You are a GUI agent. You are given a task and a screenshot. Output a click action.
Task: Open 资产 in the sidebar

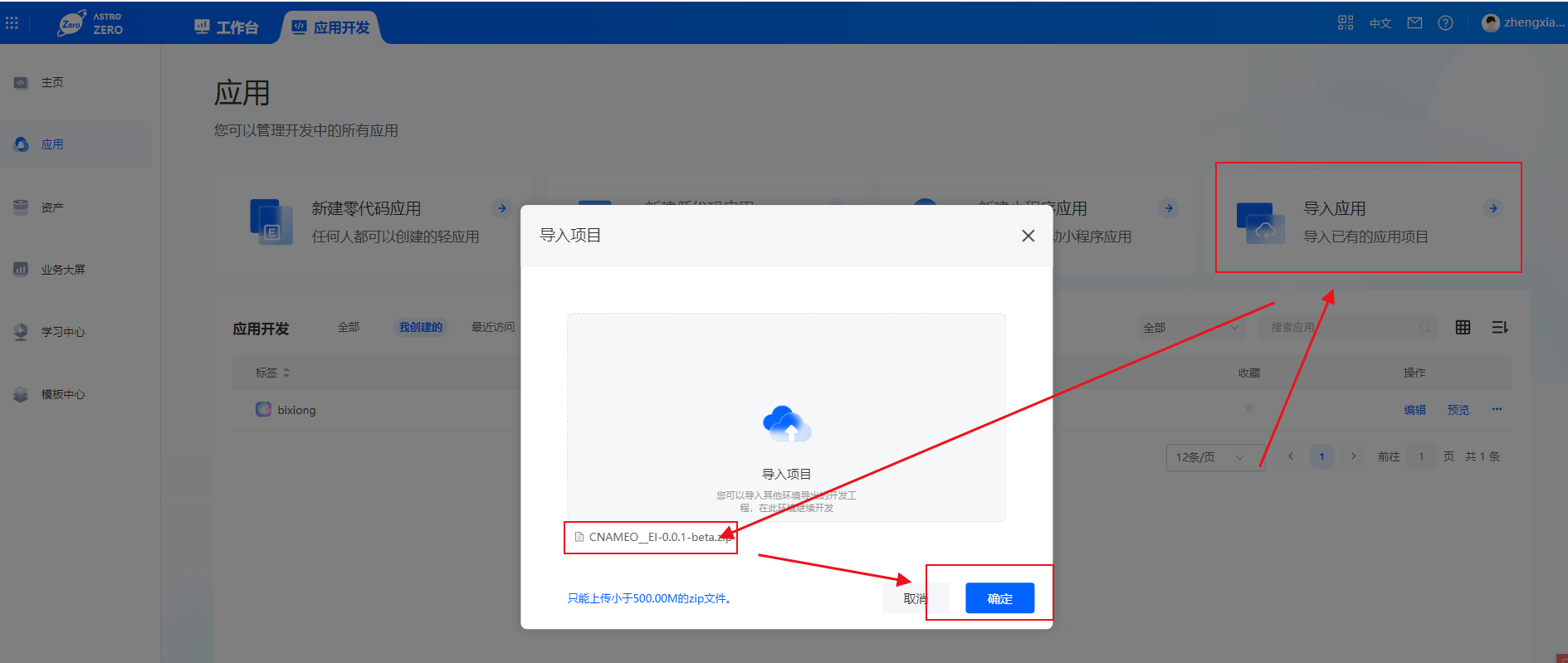coord(52,207)
